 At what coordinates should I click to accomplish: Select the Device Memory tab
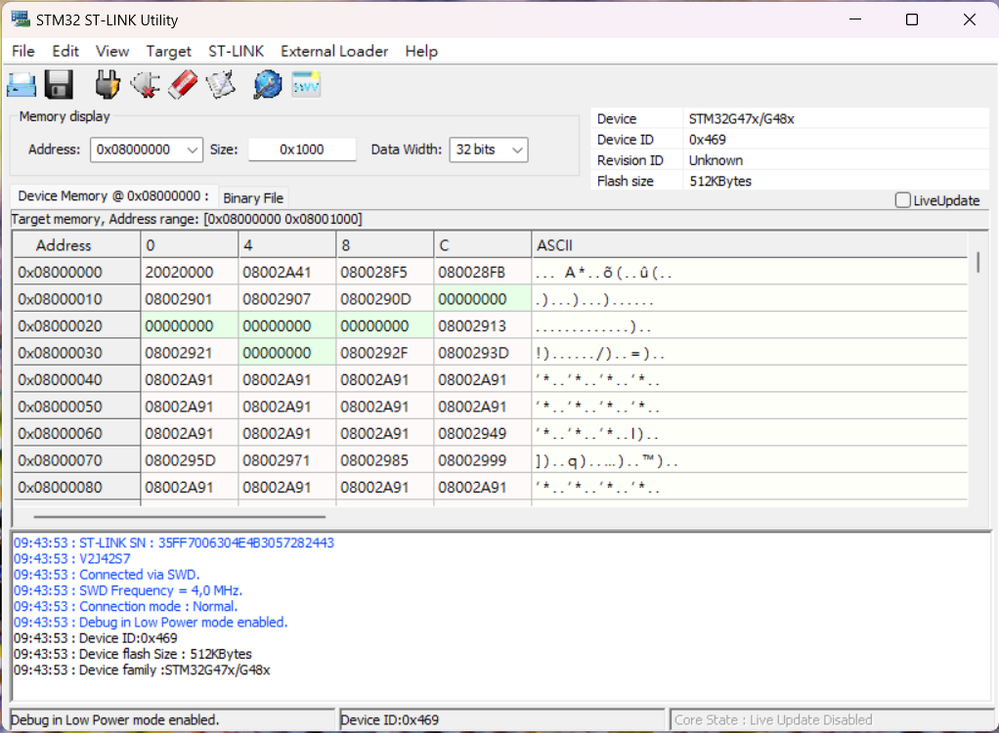112,196
